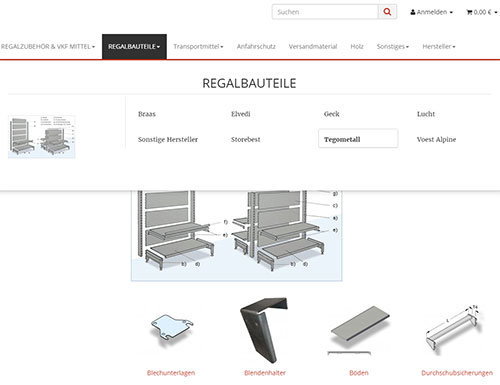Open the Storebest subcategory
500x385 pixels.
246,139
